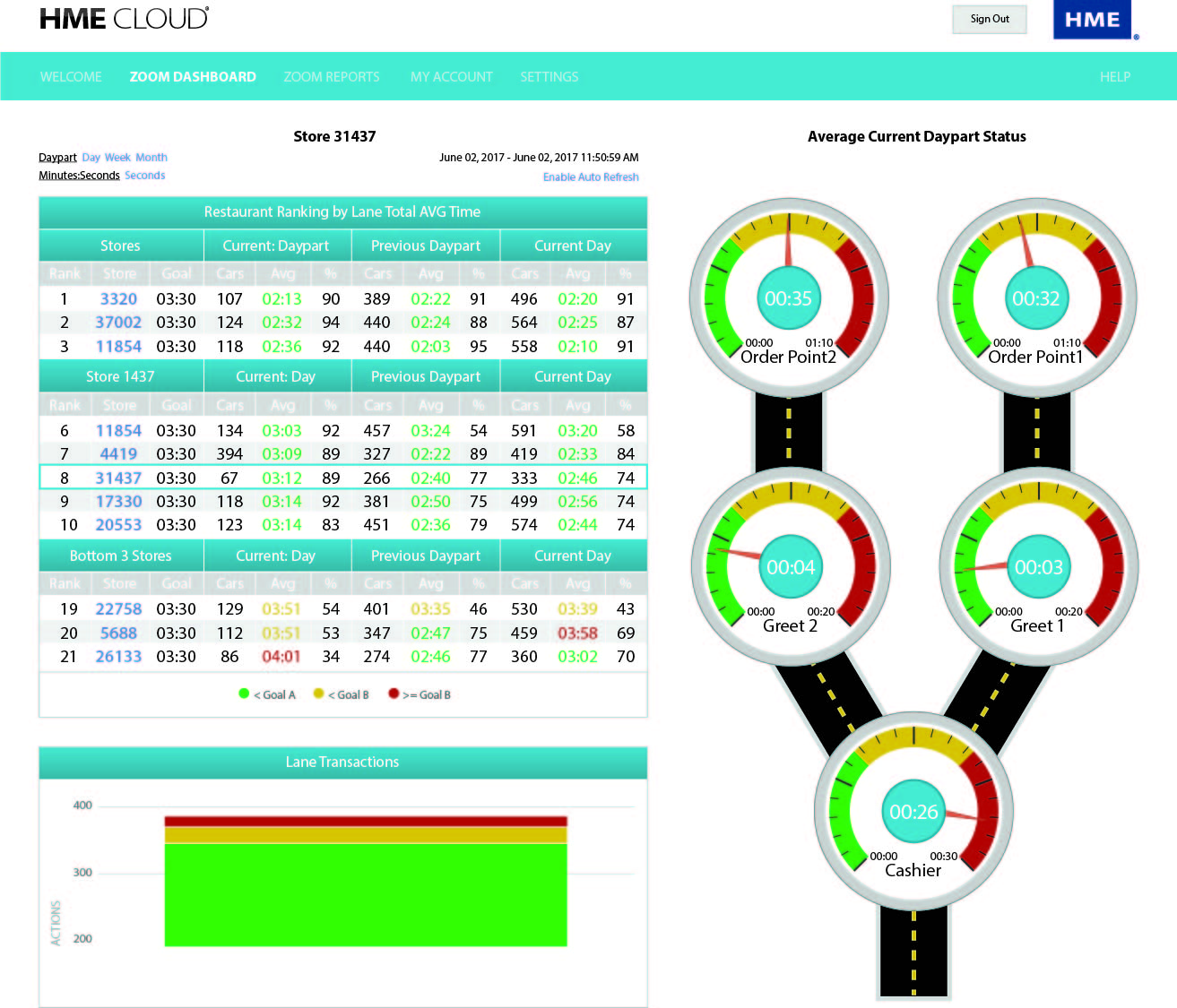Screen dimensions: 1177x1008
Task: Switch the time range to Day
Action: click(91, 158)
